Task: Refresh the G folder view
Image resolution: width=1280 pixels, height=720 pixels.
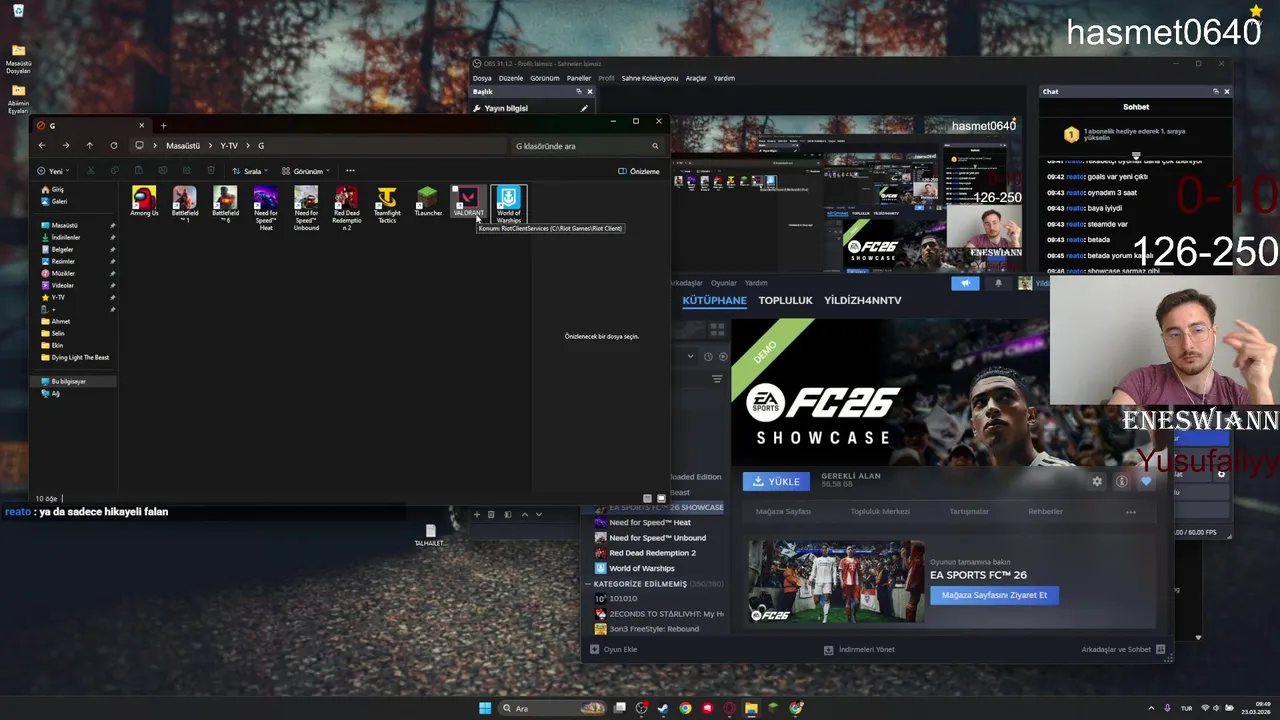Action: (114, 146)
